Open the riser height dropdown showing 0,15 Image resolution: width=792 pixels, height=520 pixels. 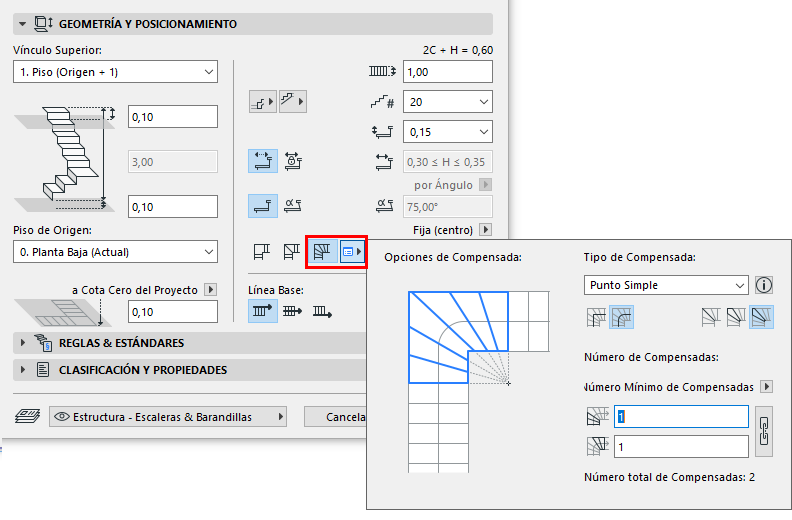448,132
